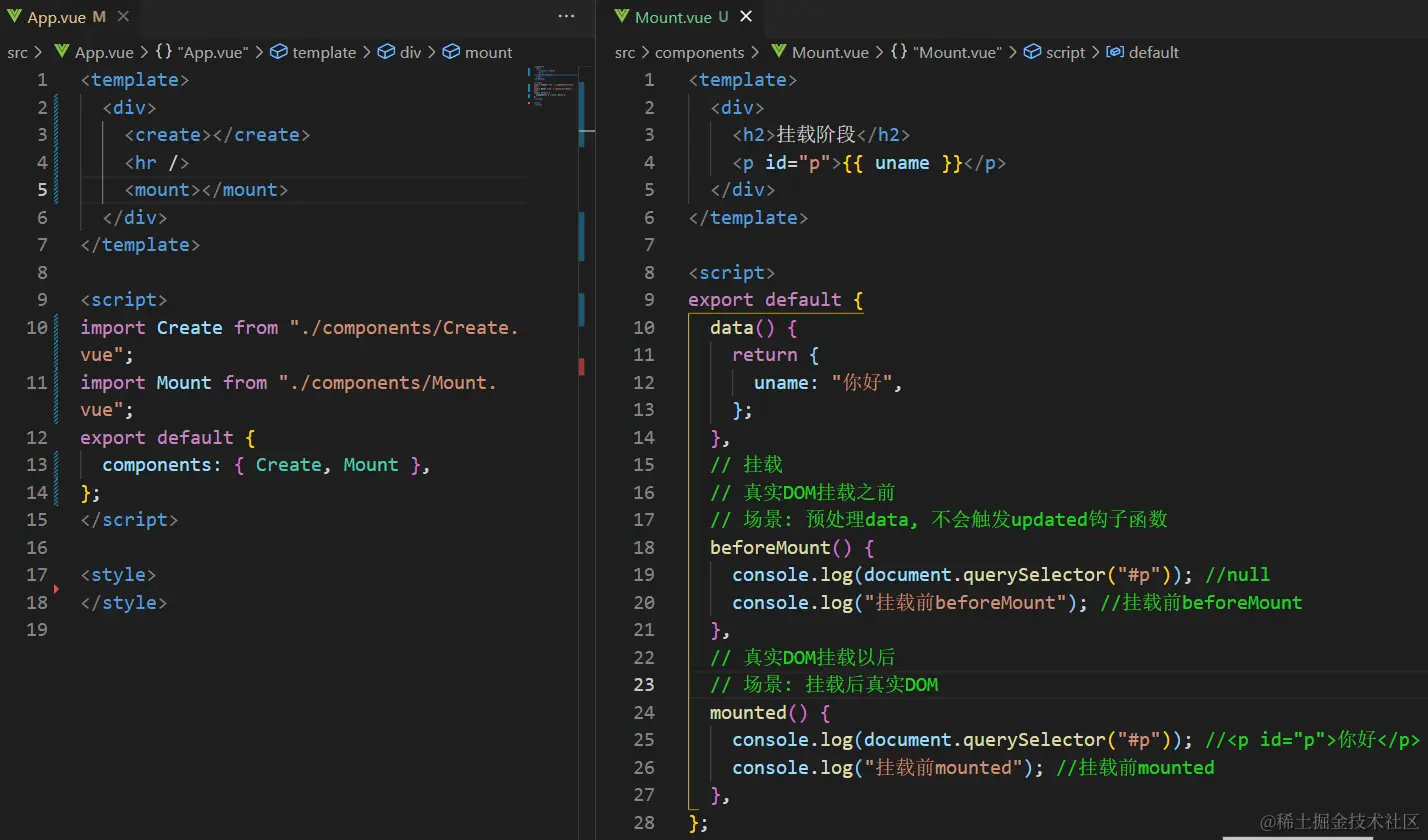
Task: Click the <style> opening tag in App.vue
Action: pyautogui.click(x=118, y=575)
